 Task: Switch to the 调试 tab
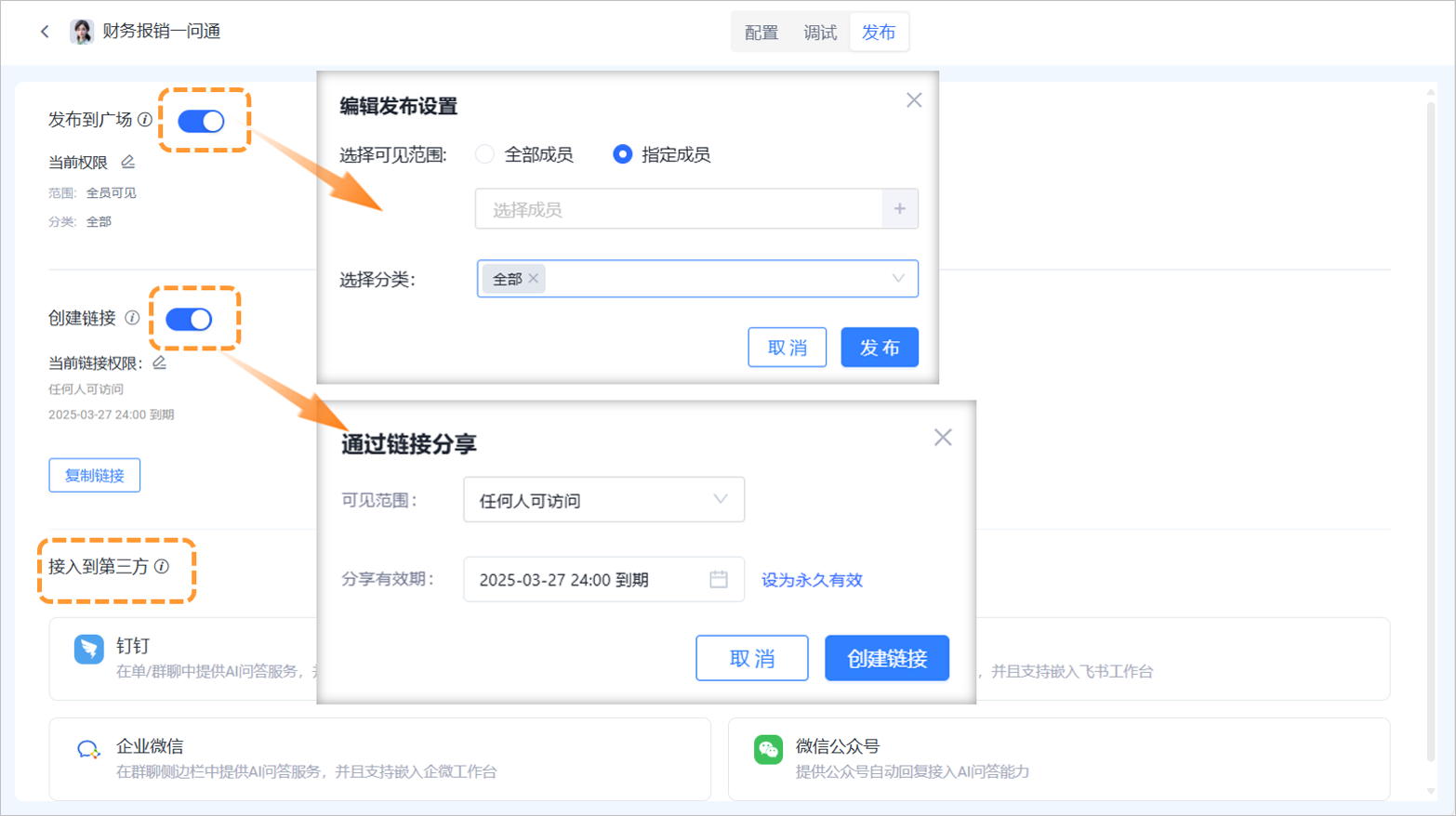(819, 33)
